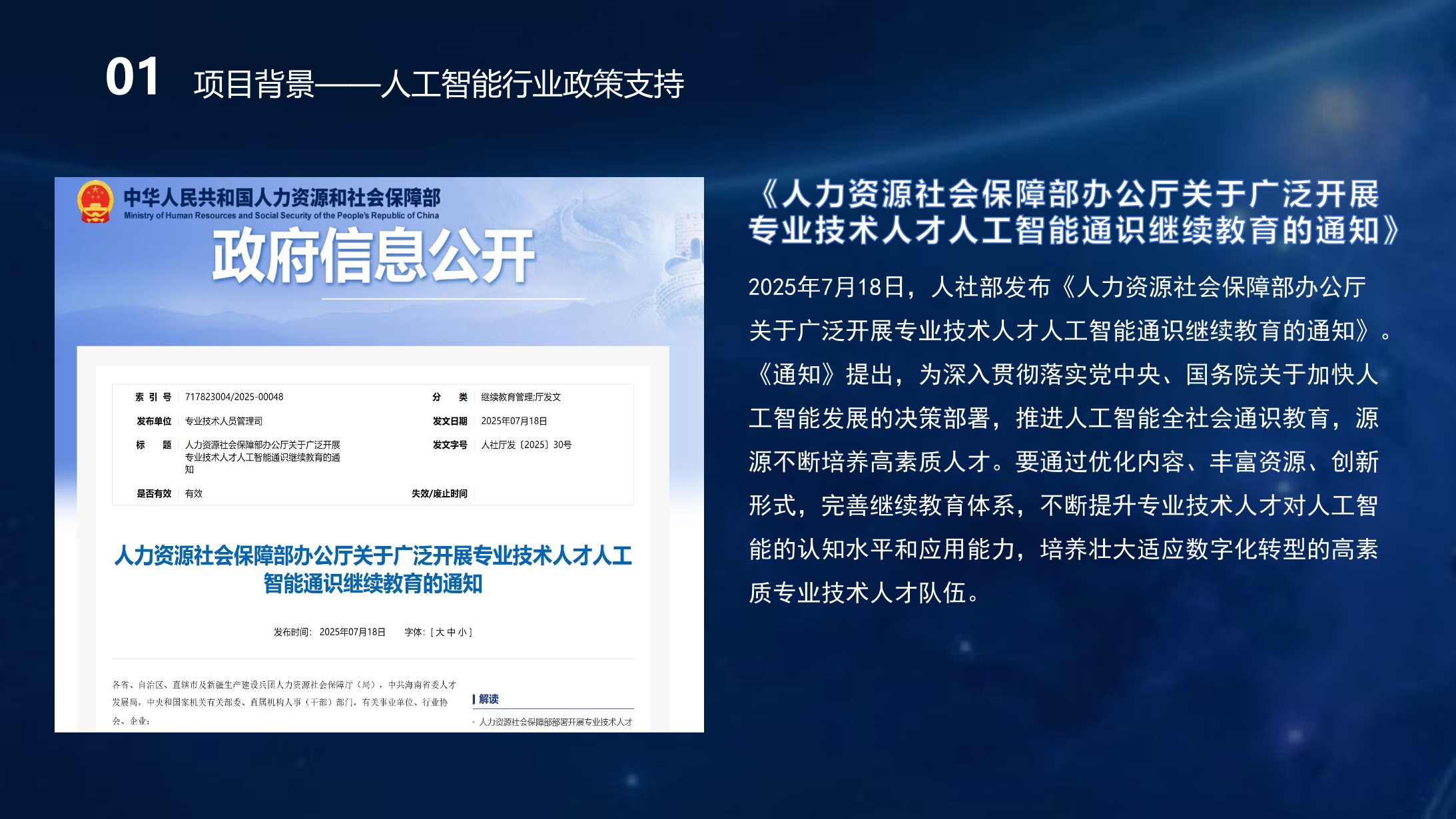Image resolution: width=1456 pixels, height=819 pixels.
Task: Open the 解读 section heading
Action: [x=489, y=699]
